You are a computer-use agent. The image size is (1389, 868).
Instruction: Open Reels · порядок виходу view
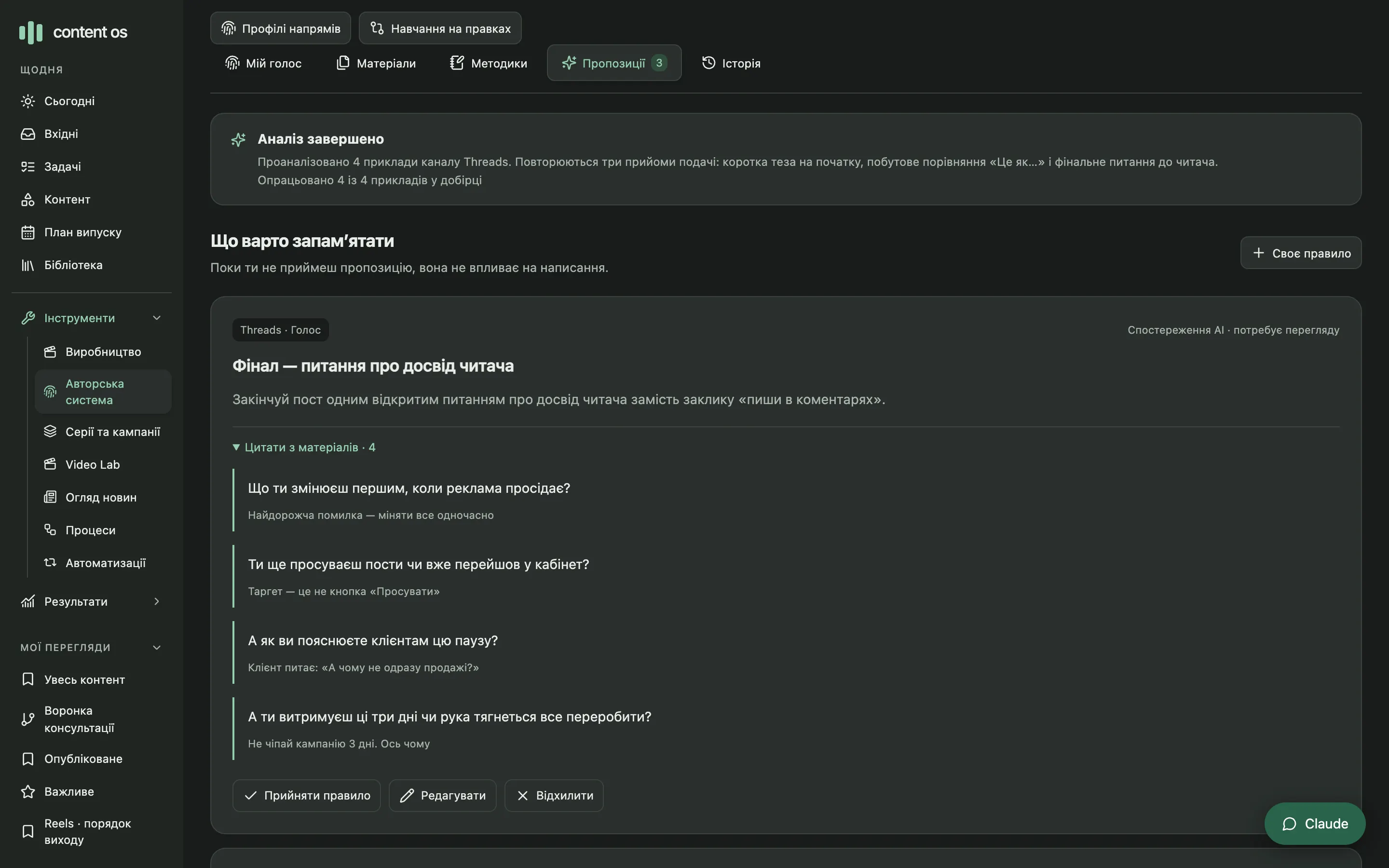point(92,831)
